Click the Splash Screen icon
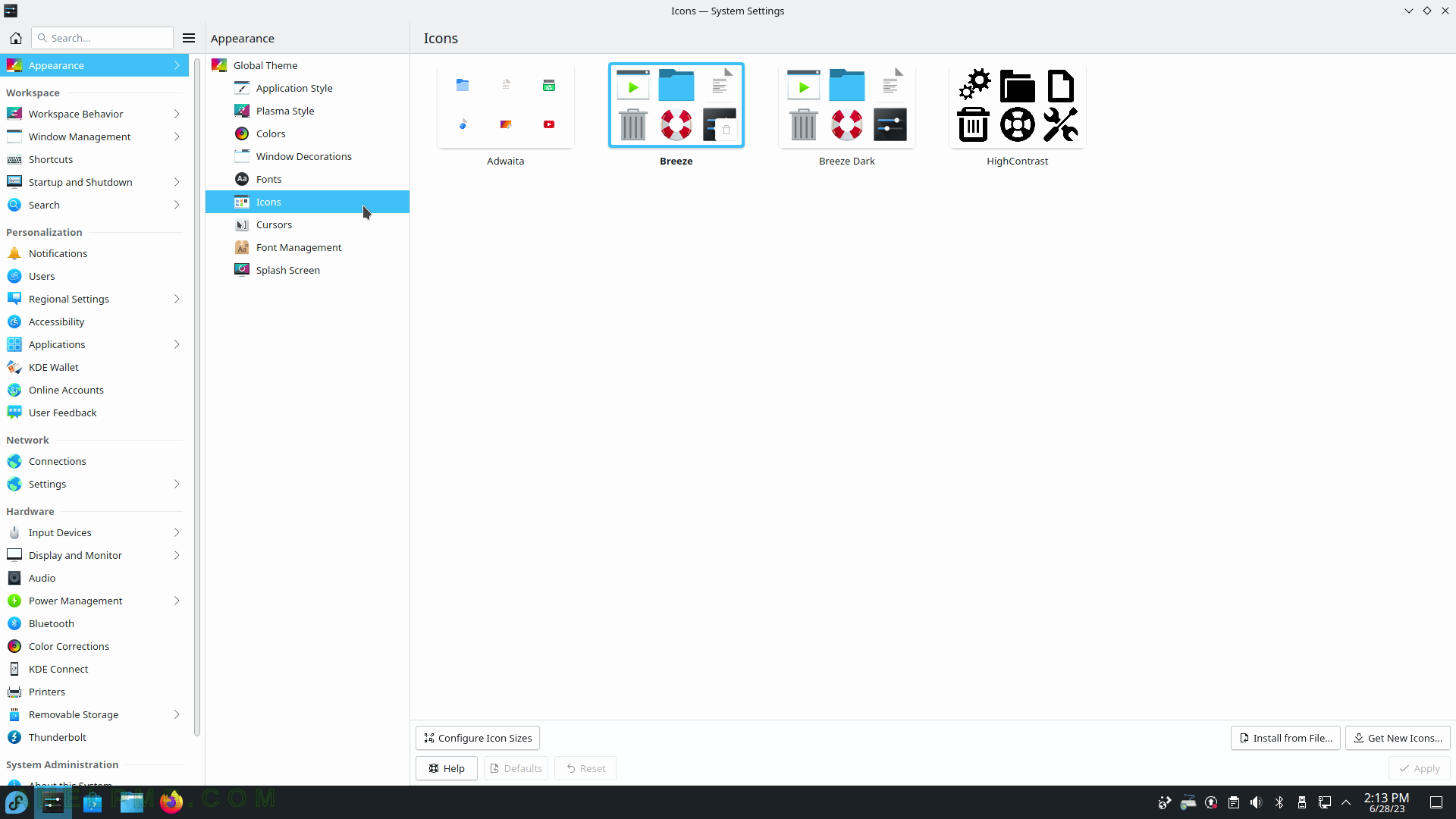The image size is (1456, 819). pyautogui.click(x=242, y=270)
